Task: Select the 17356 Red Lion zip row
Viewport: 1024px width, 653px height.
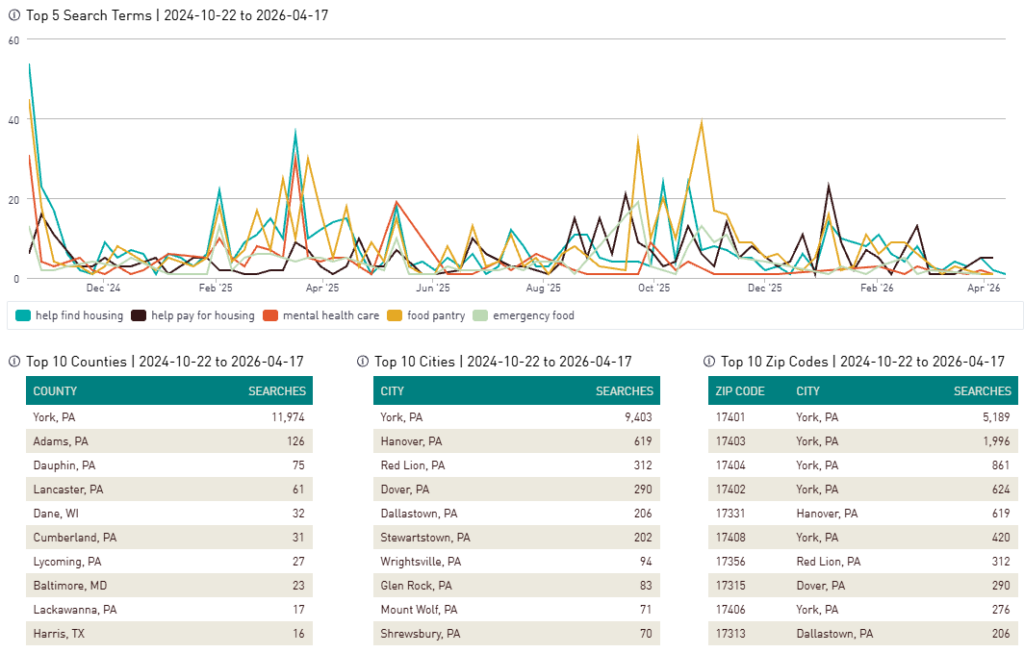Action: coord(863,561)
